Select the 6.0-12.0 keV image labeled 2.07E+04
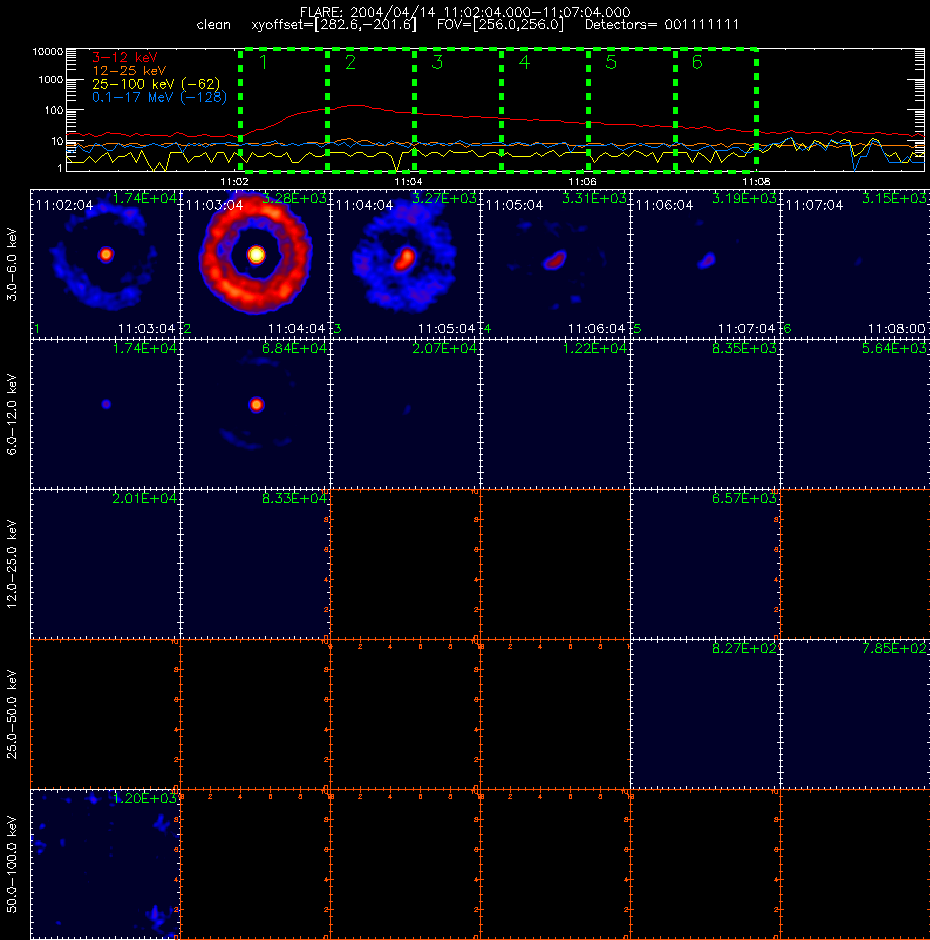This screenshot has width=930, height=940. (x=405, y=414)
